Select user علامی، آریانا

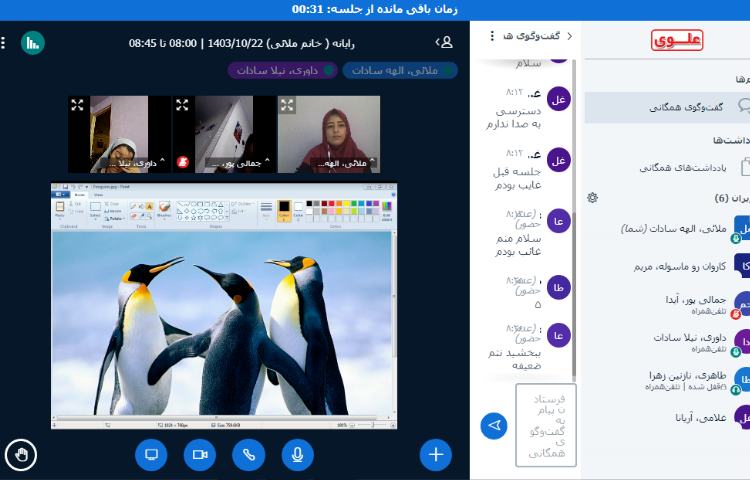(670, 417)
